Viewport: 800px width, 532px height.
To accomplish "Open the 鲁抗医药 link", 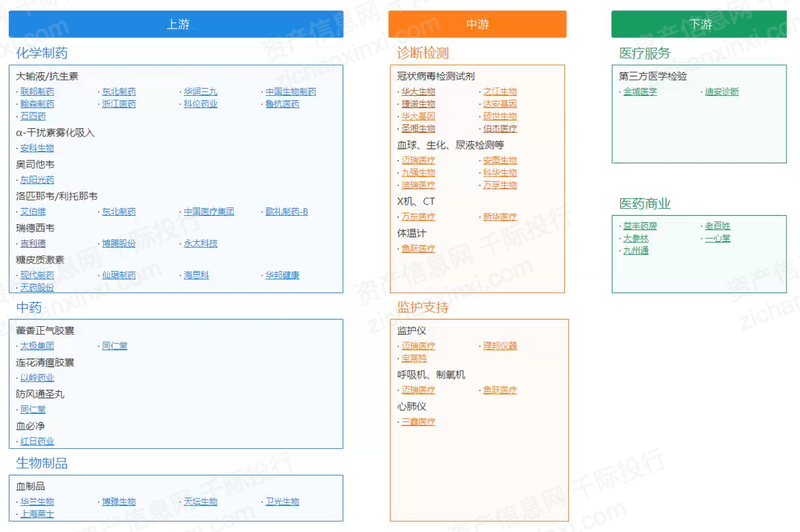I will [282, 104].
